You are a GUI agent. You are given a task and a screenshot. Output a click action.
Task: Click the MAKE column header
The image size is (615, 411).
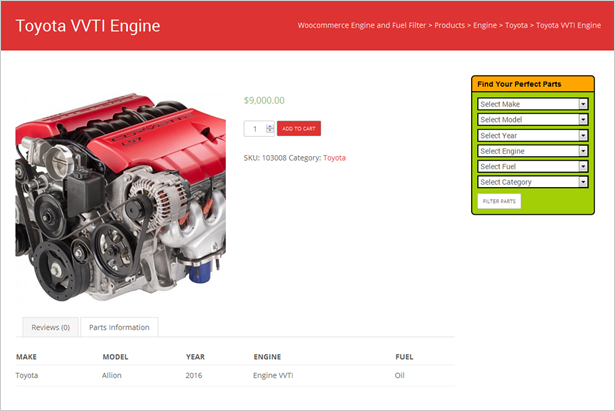26,357
